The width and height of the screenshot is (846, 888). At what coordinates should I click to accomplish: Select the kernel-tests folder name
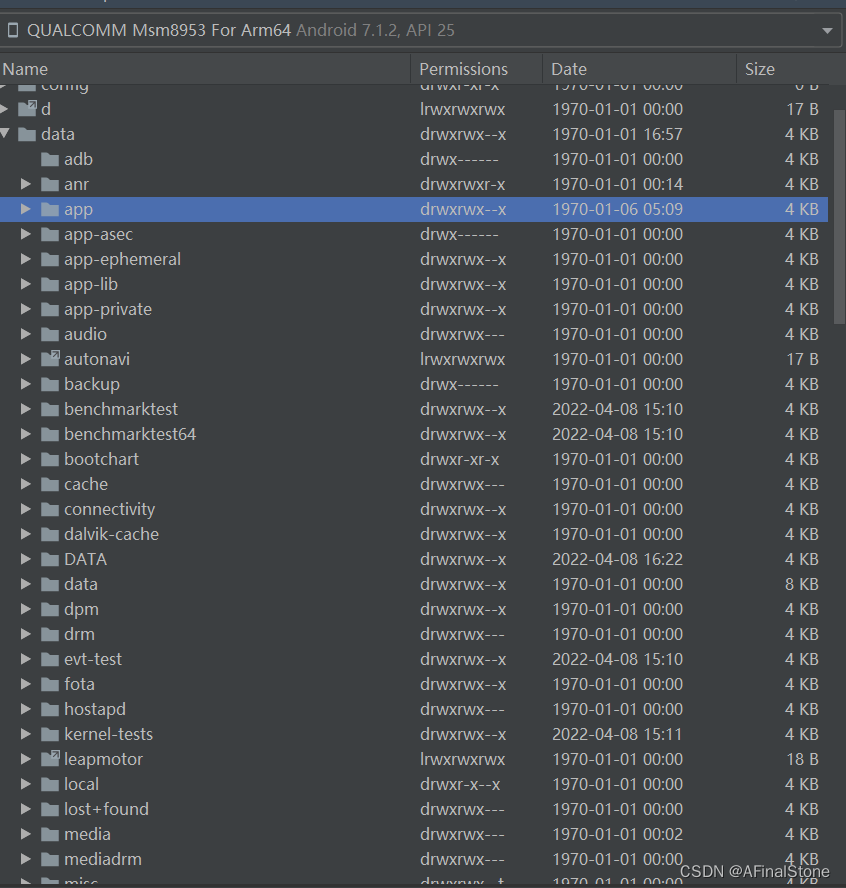point(109,734)
